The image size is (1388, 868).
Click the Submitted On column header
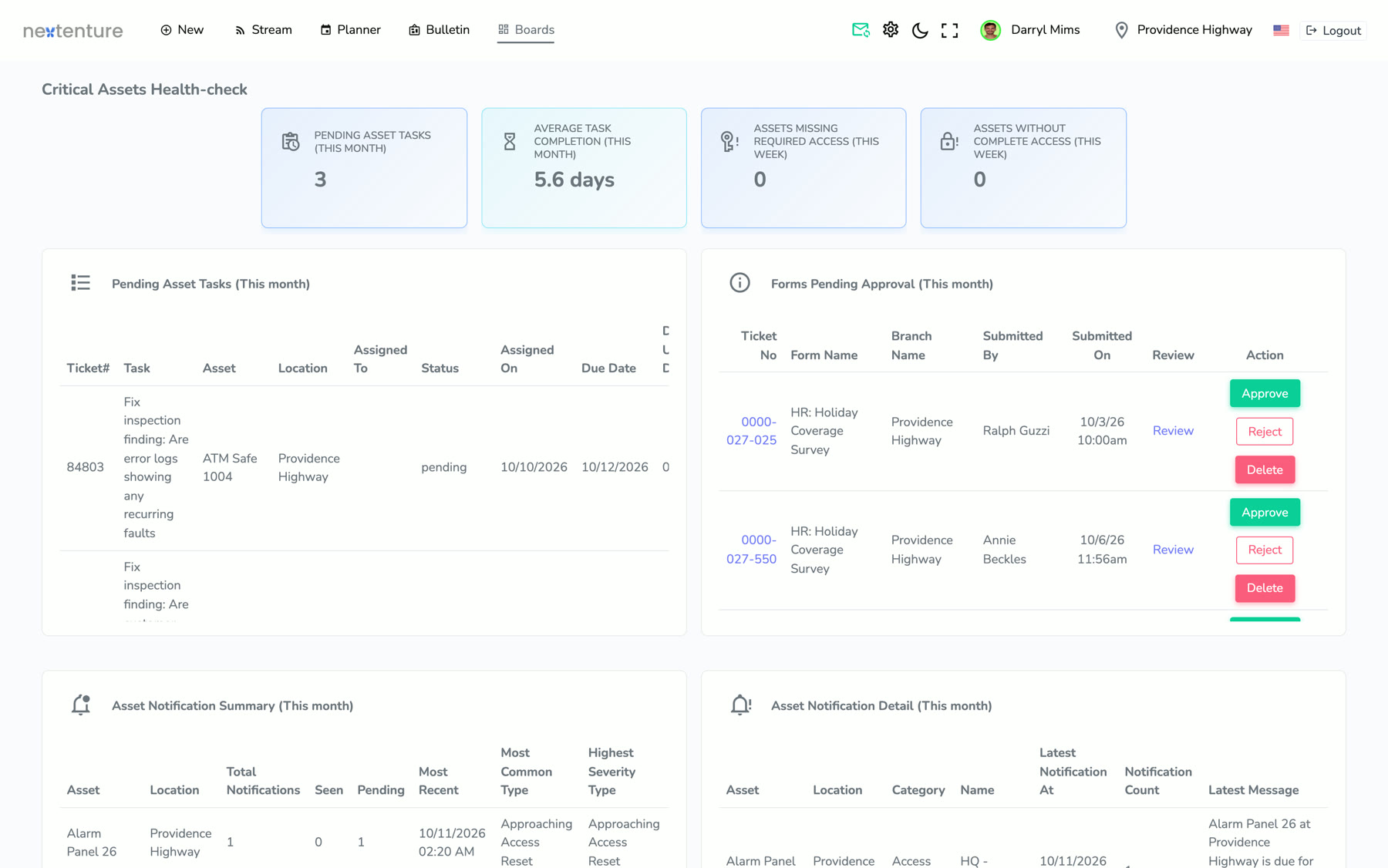1101,345
